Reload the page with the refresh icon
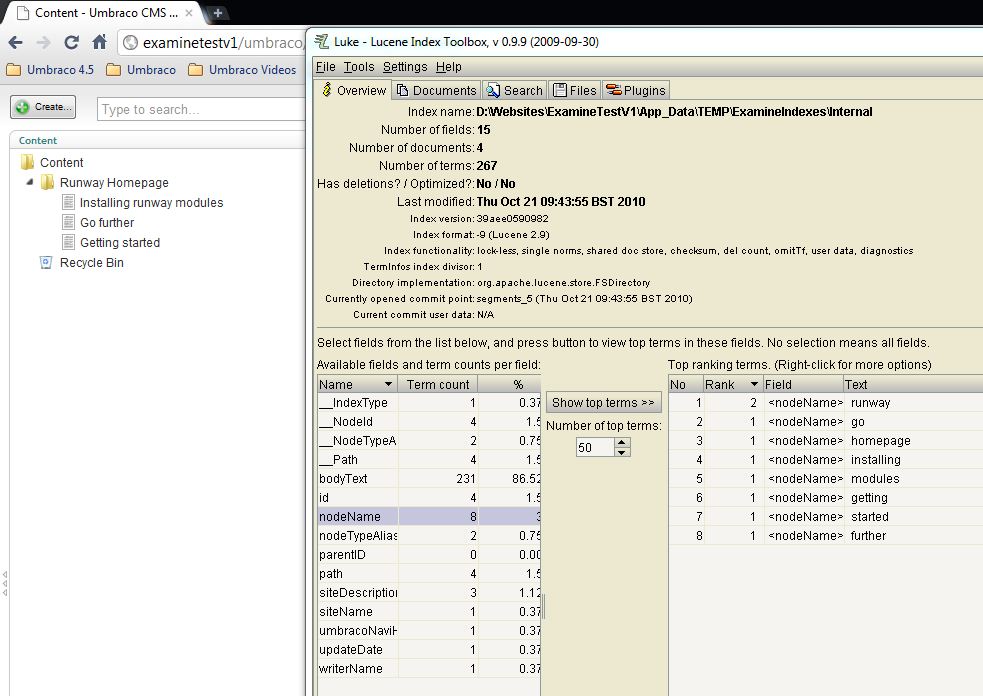The image size is (983, 696). (x=71, y=43)
